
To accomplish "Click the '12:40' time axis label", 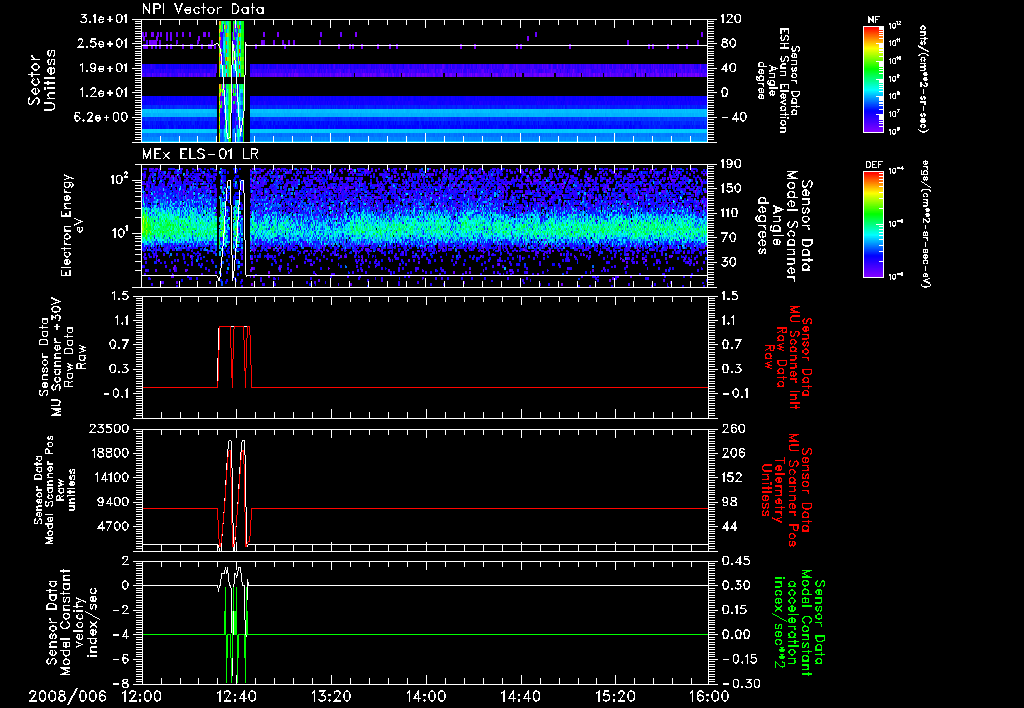I will 236,696.
